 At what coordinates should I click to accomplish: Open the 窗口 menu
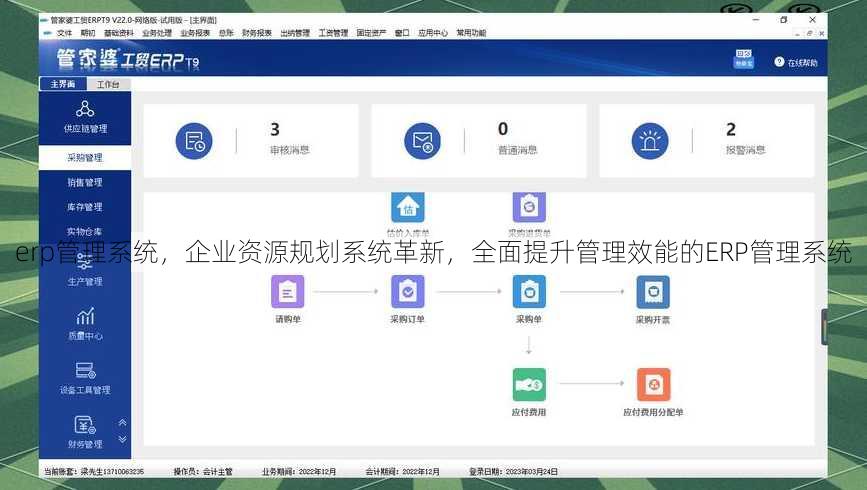click(x=402, y=33)
